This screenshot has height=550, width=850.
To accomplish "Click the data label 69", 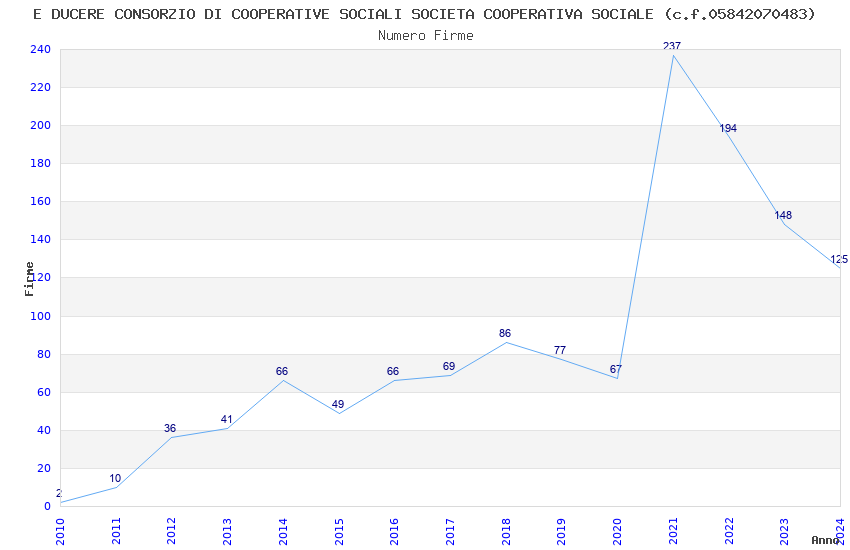I will (x=449, y=366).
